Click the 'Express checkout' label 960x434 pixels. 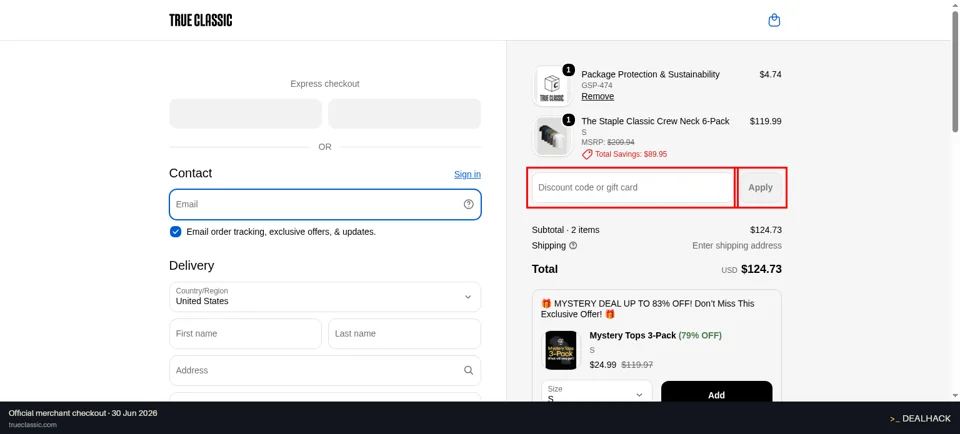(325, 84)
